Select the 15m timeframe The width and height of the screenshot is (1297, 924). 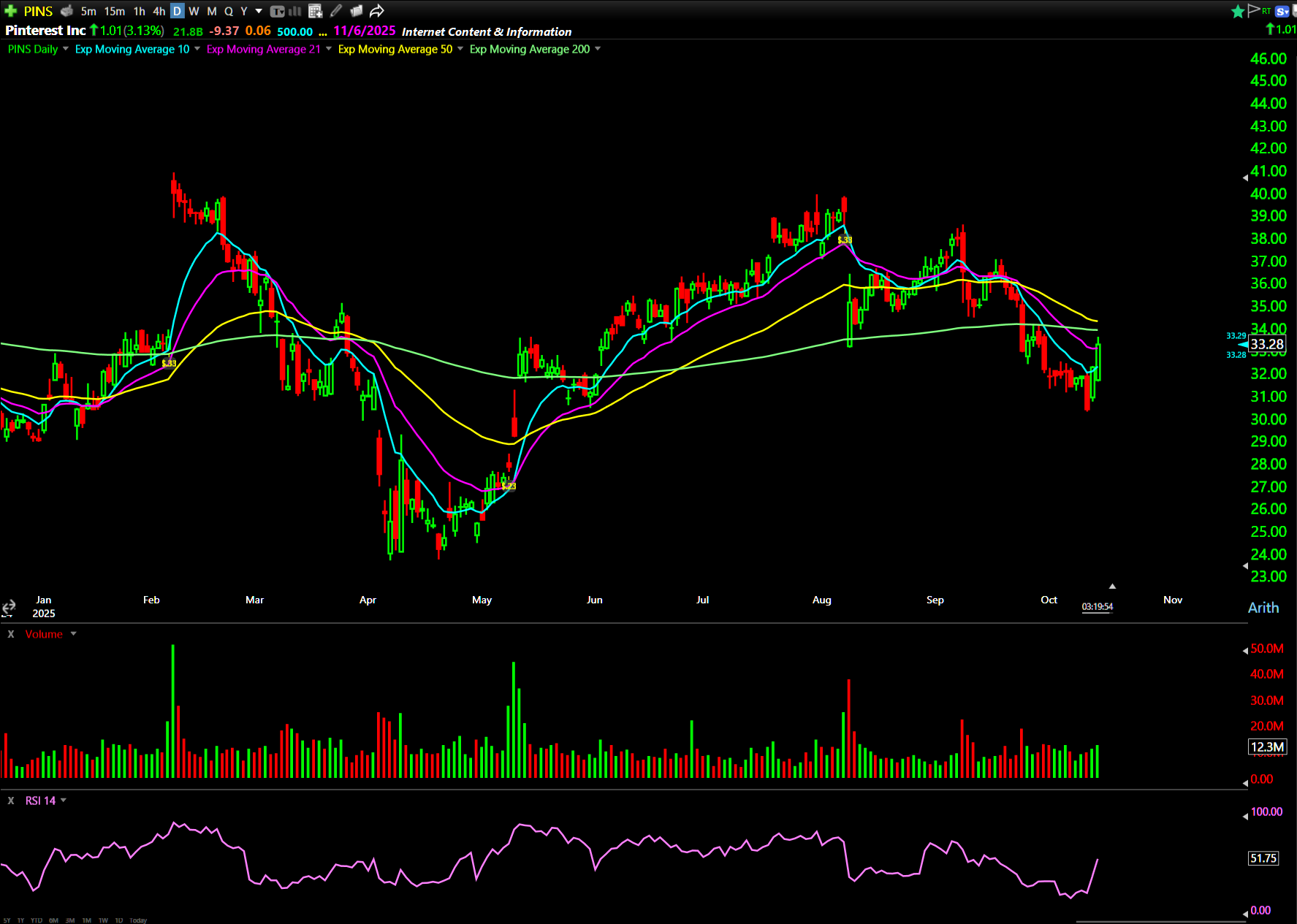[x=114, y=11]
